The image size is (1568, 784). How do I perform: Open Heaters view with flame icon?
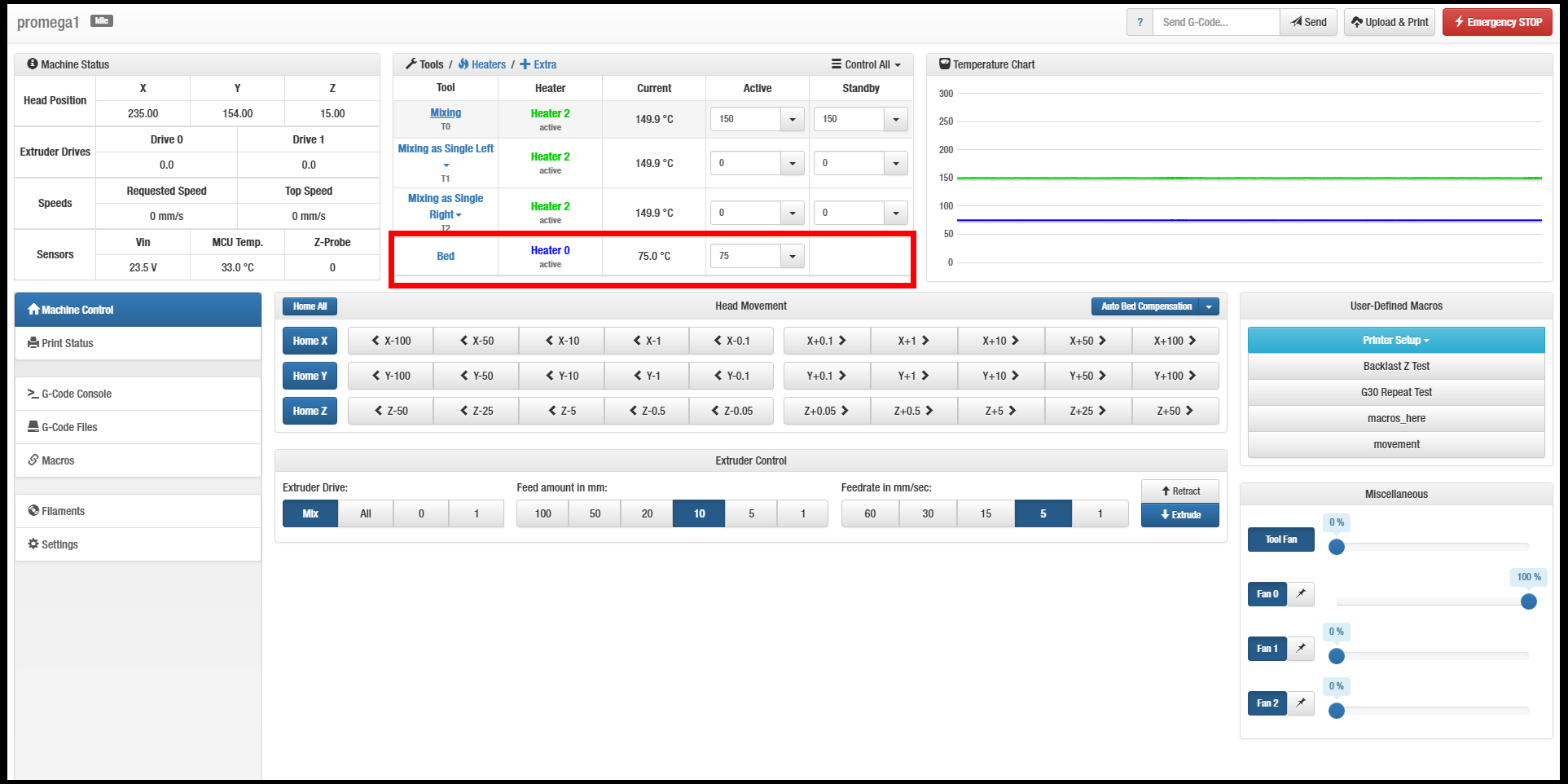pyautogui.click(x=481, y=64)
